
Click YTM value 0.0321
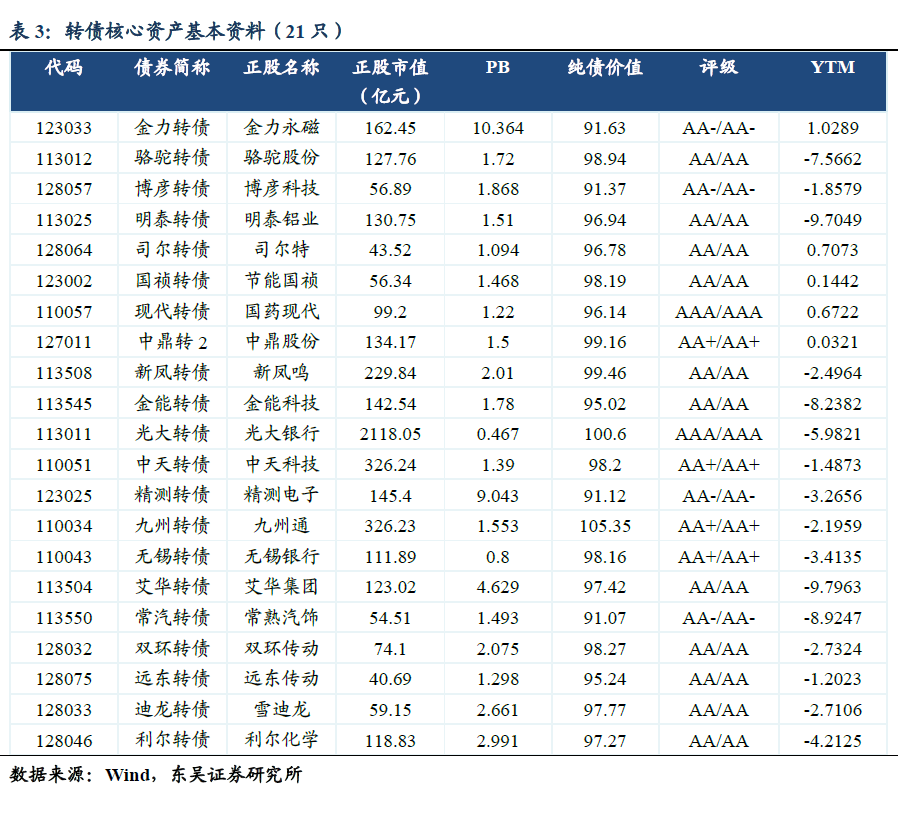click(833, 342)
